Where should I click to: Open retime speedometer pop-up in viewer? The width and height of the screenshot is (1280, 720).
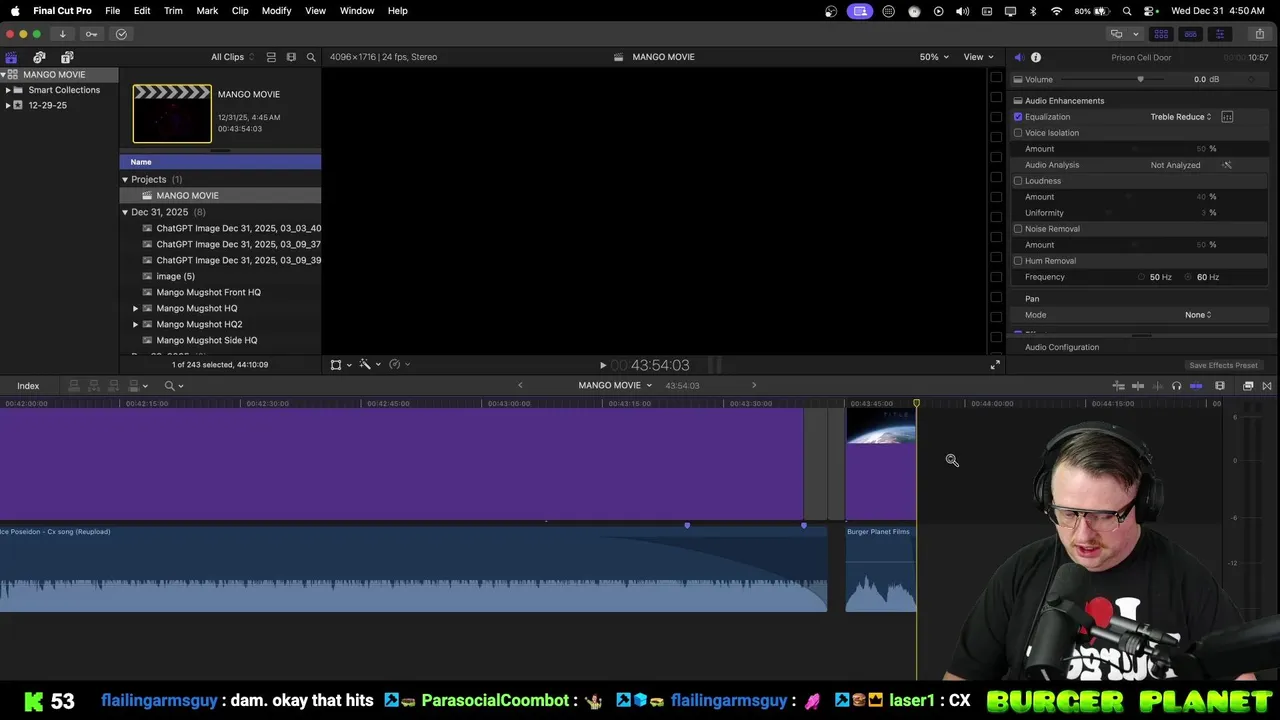click(x=398, y=365)
